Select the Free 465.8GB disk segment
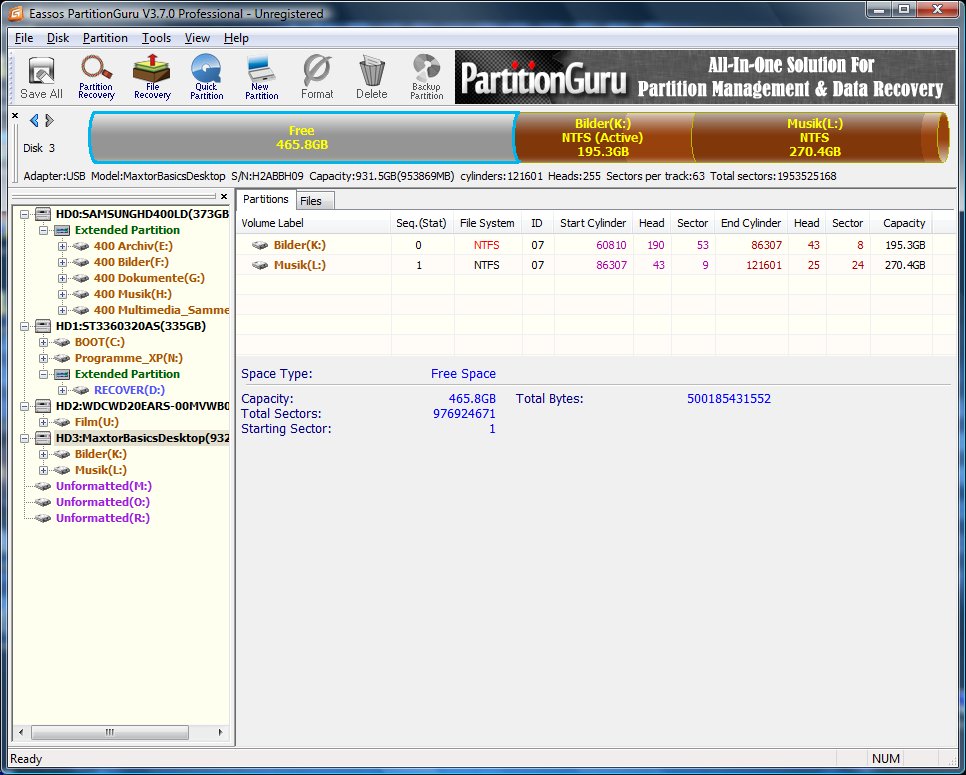The width and height of the screenshot is (966, 775). click(x=302, y=137)
